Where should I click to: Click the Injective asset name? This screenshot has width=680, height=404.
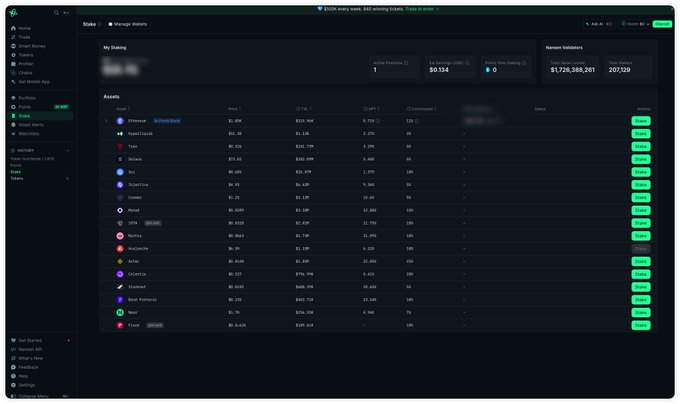pos(138,185)
